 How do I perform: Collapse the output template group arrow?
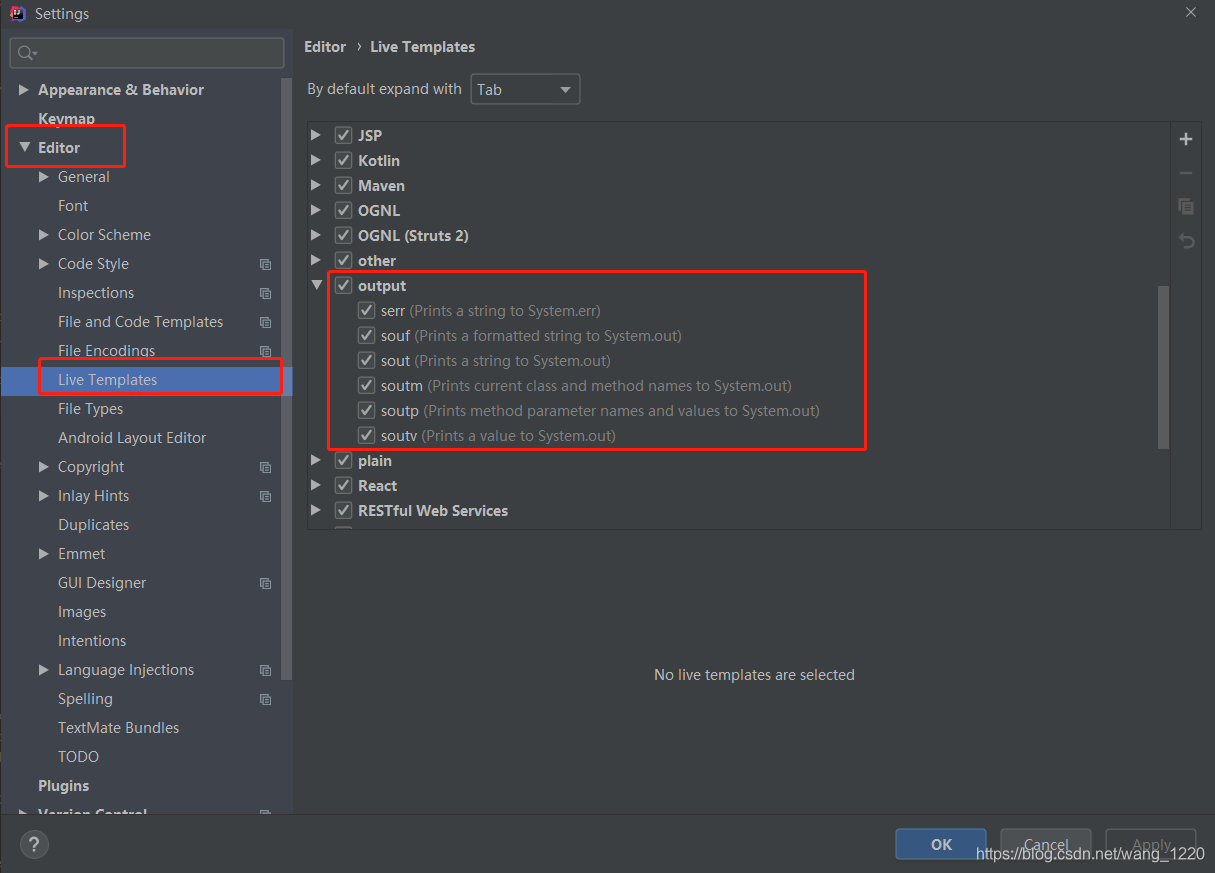coord(317,285)
